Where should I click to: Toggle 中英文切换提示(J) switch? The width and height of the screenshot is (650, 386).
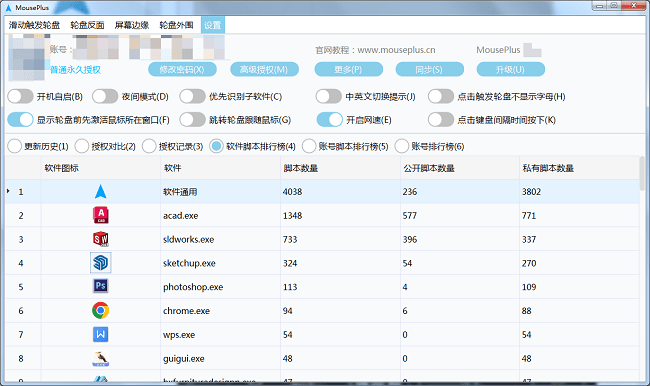coord(329,96)
